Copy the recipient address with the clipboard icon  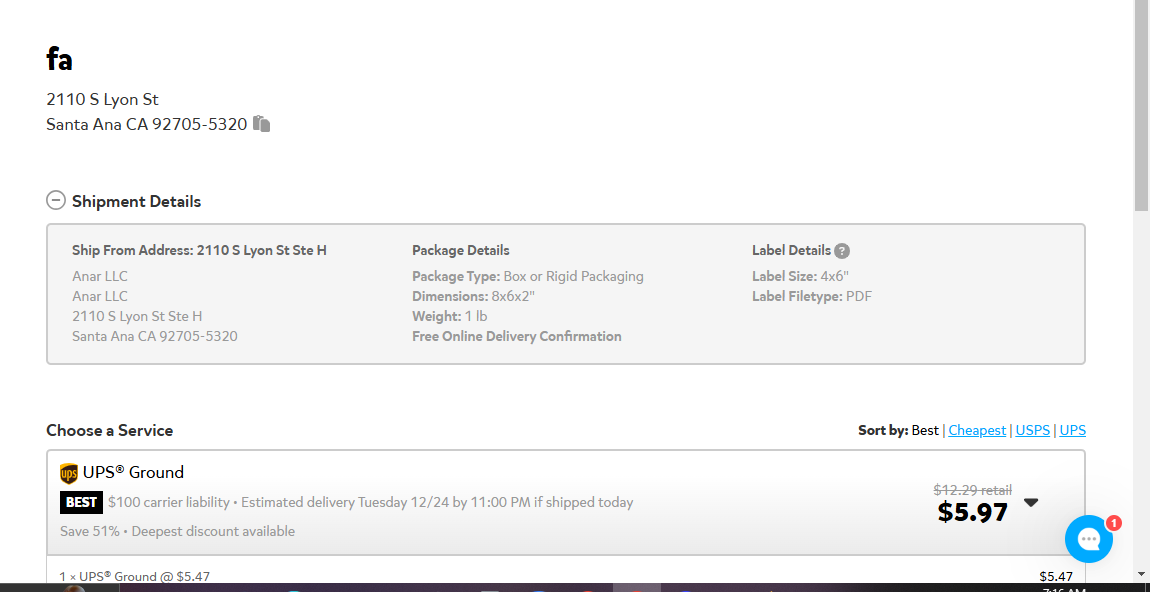(262, 124)
